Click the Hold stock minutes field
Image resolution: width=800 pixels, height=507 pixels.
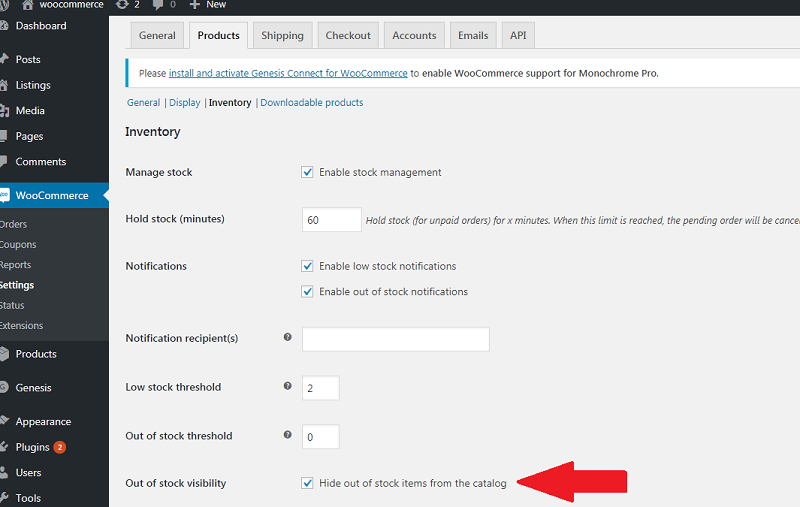point(332,220)
